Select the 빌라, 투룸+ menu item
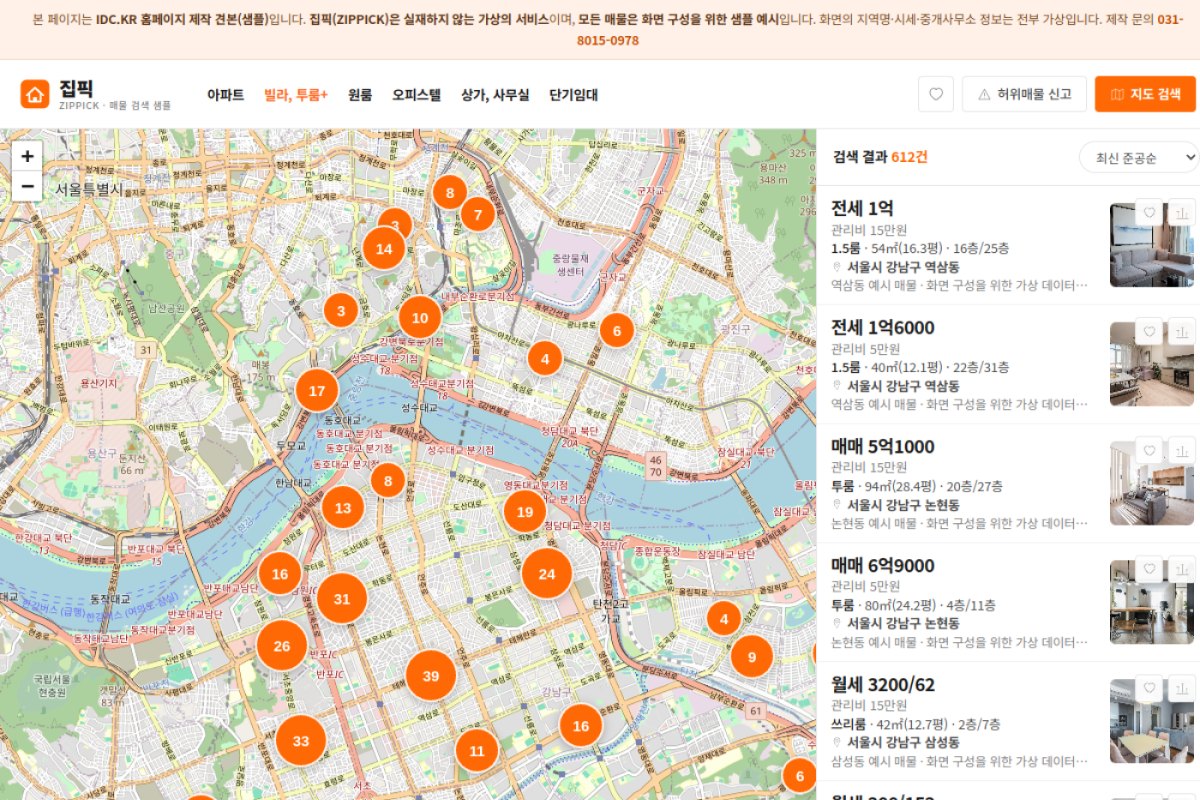 [296, 95]
